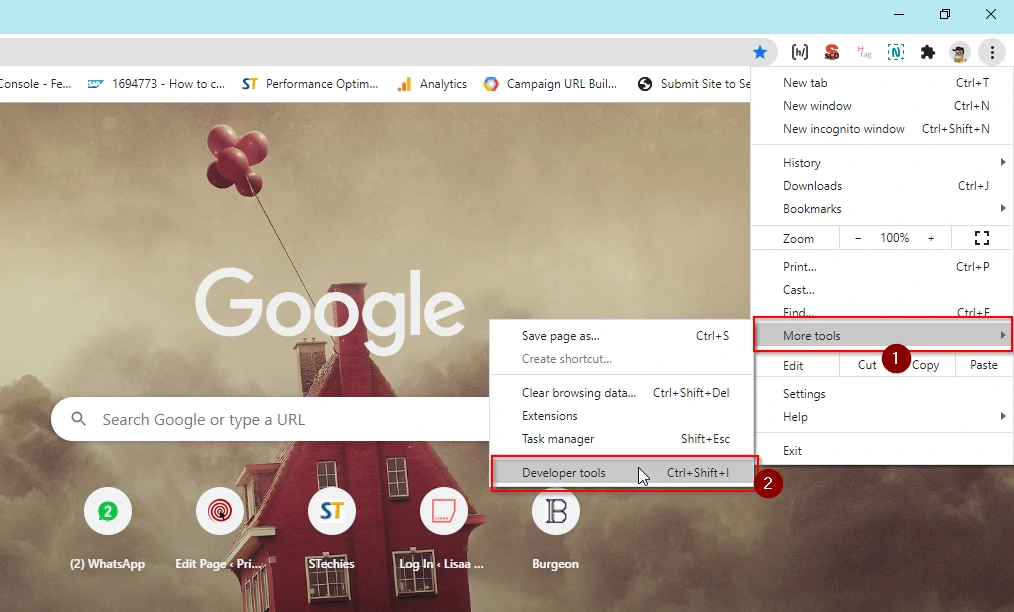Click the teal [N] extension icon

[x=896, y=52]
